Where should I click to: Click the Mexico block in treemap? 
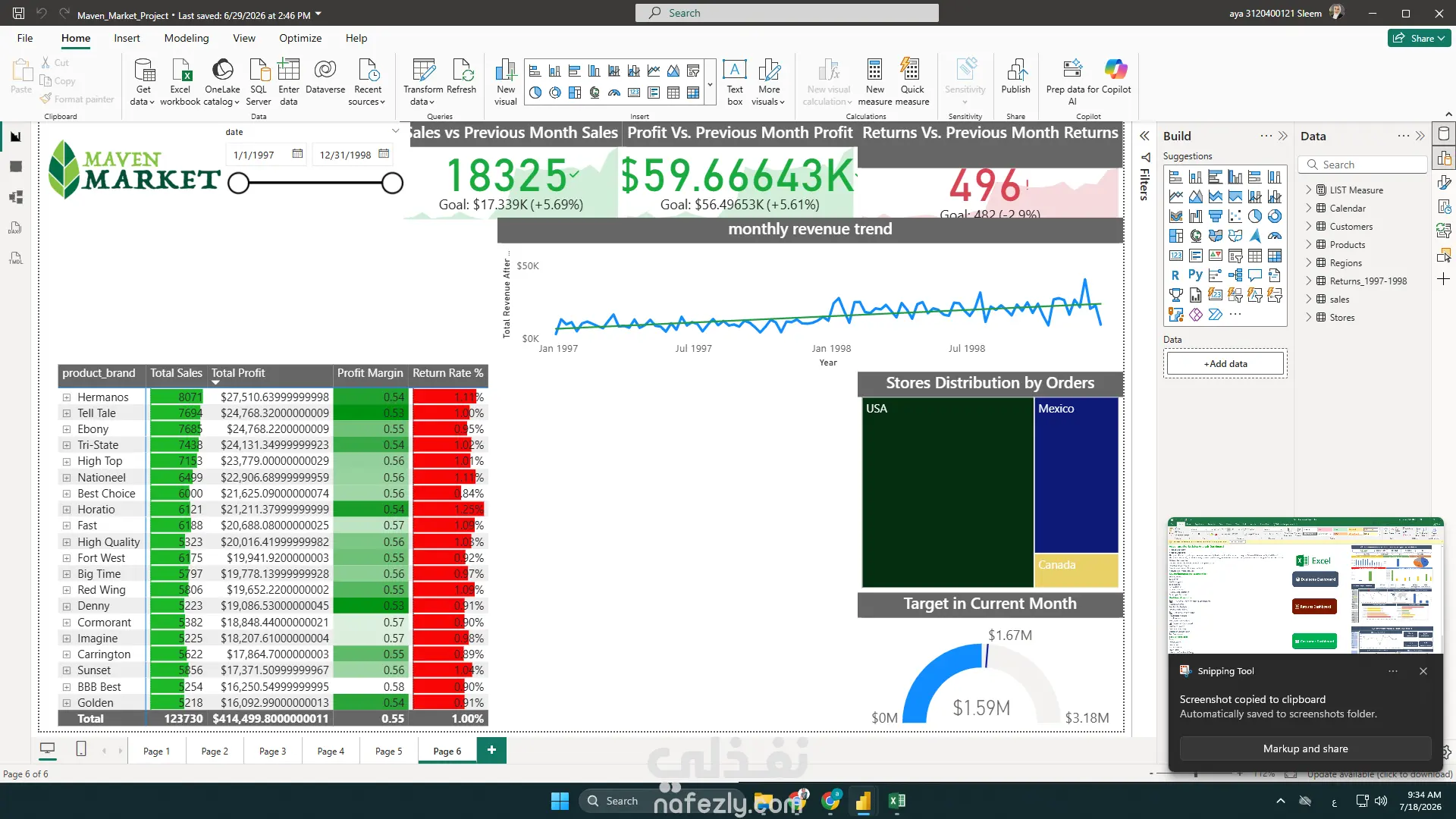click(1077, 475)
